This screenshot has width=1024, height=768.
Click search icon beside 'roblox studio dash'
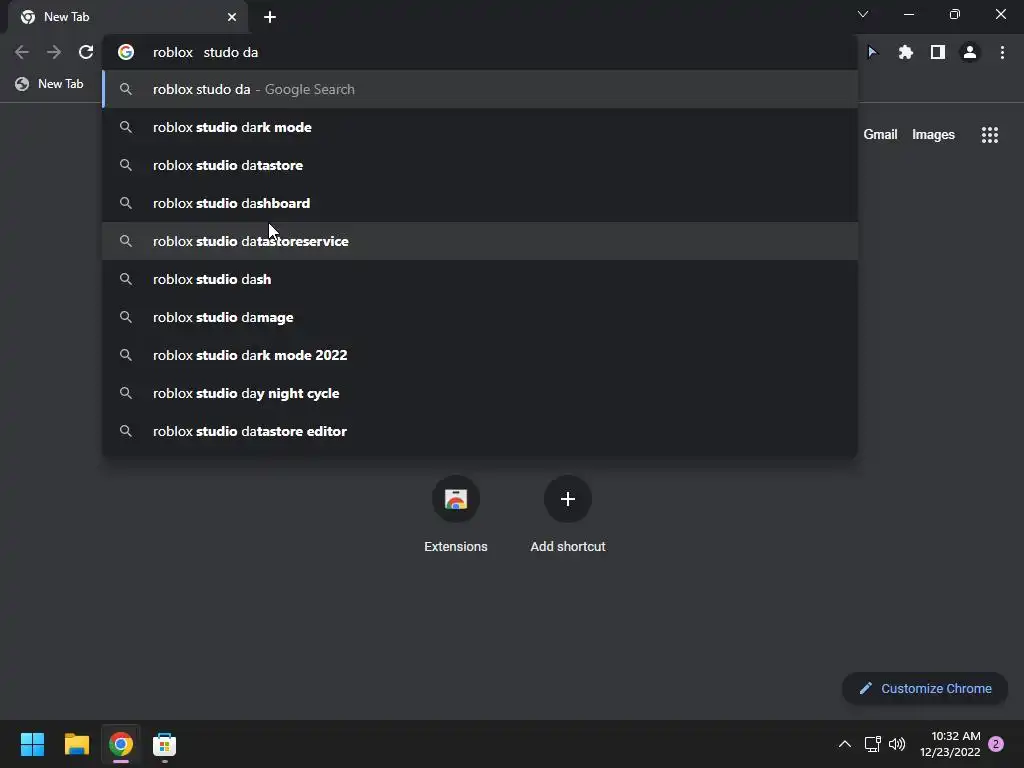click(x=126, y=280)
